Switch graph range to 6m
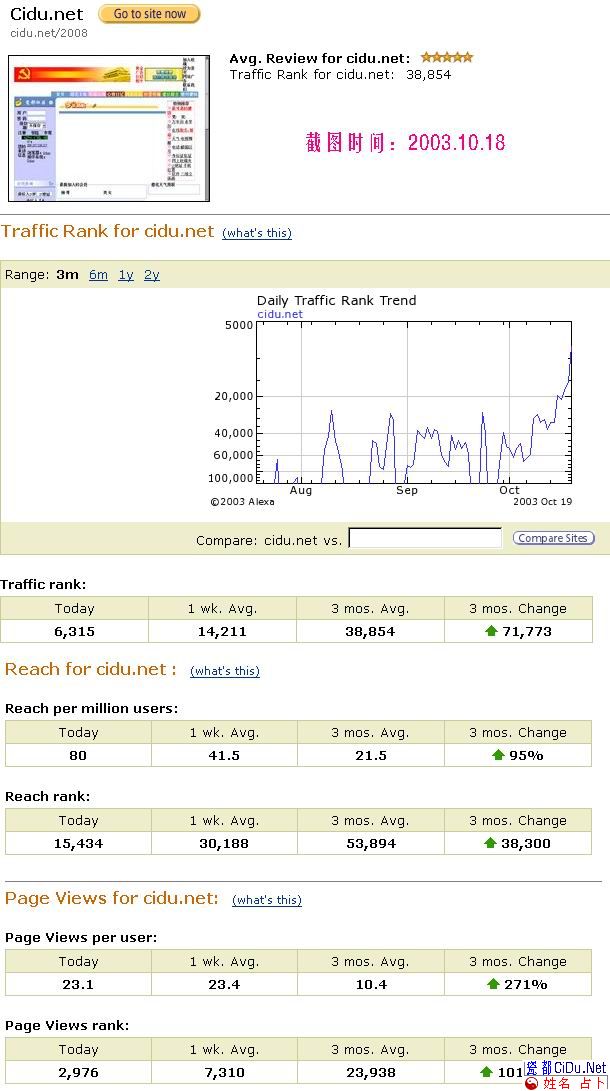 click(98, 275)
